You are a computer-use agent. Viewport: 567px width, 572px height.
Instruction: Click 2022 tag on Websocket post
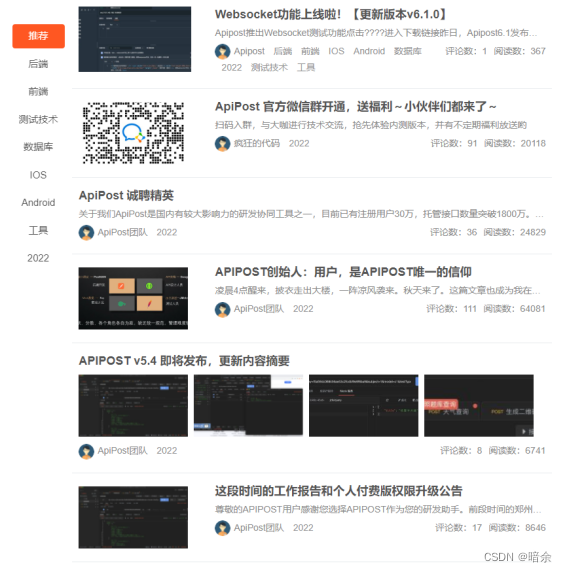pyautogui.click(x=231, y=67)
